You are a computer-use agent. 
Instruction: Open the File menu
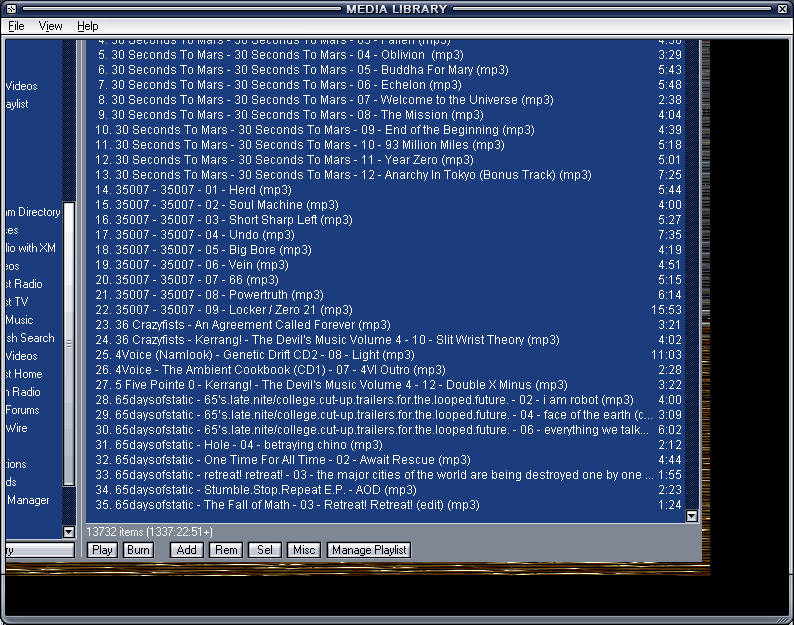click(16, 26)
